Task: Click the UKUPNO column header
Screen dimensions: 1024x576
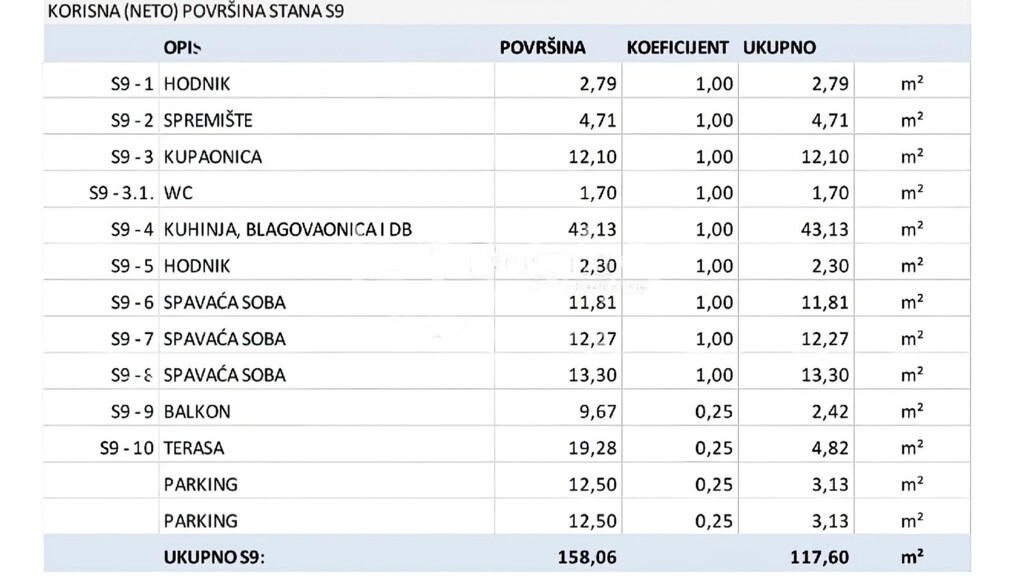Action: point(779,48)
